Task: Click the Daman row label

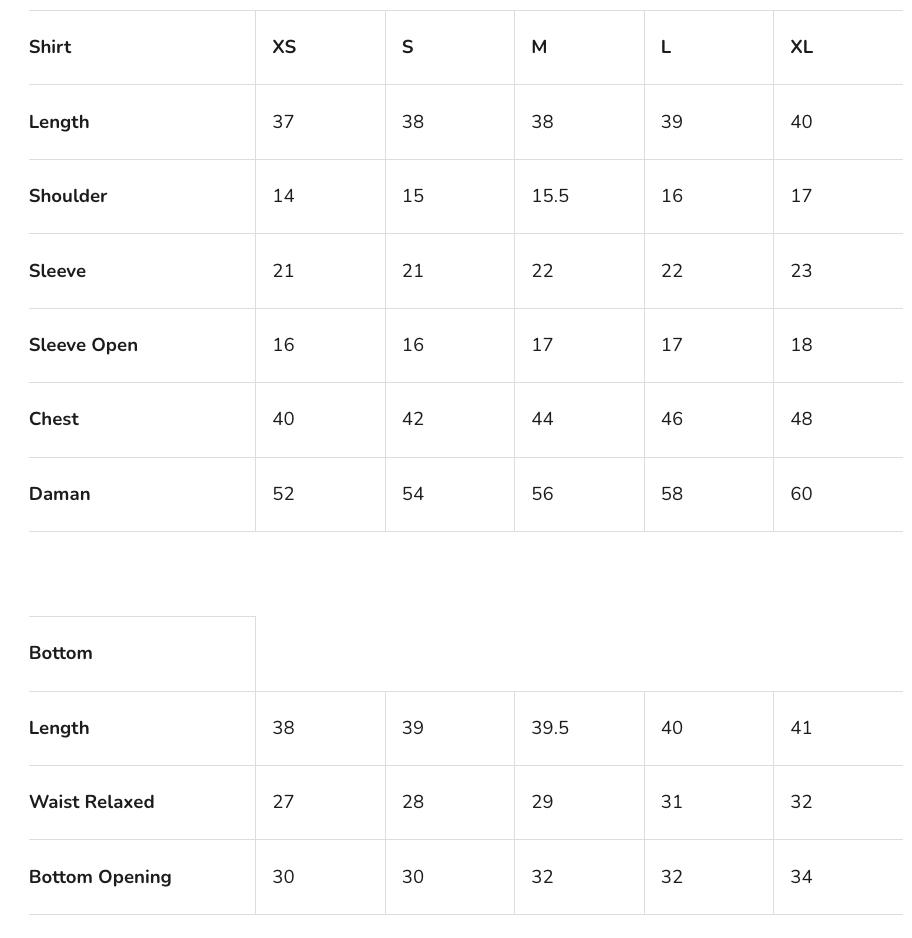Action: click(59, 494)
